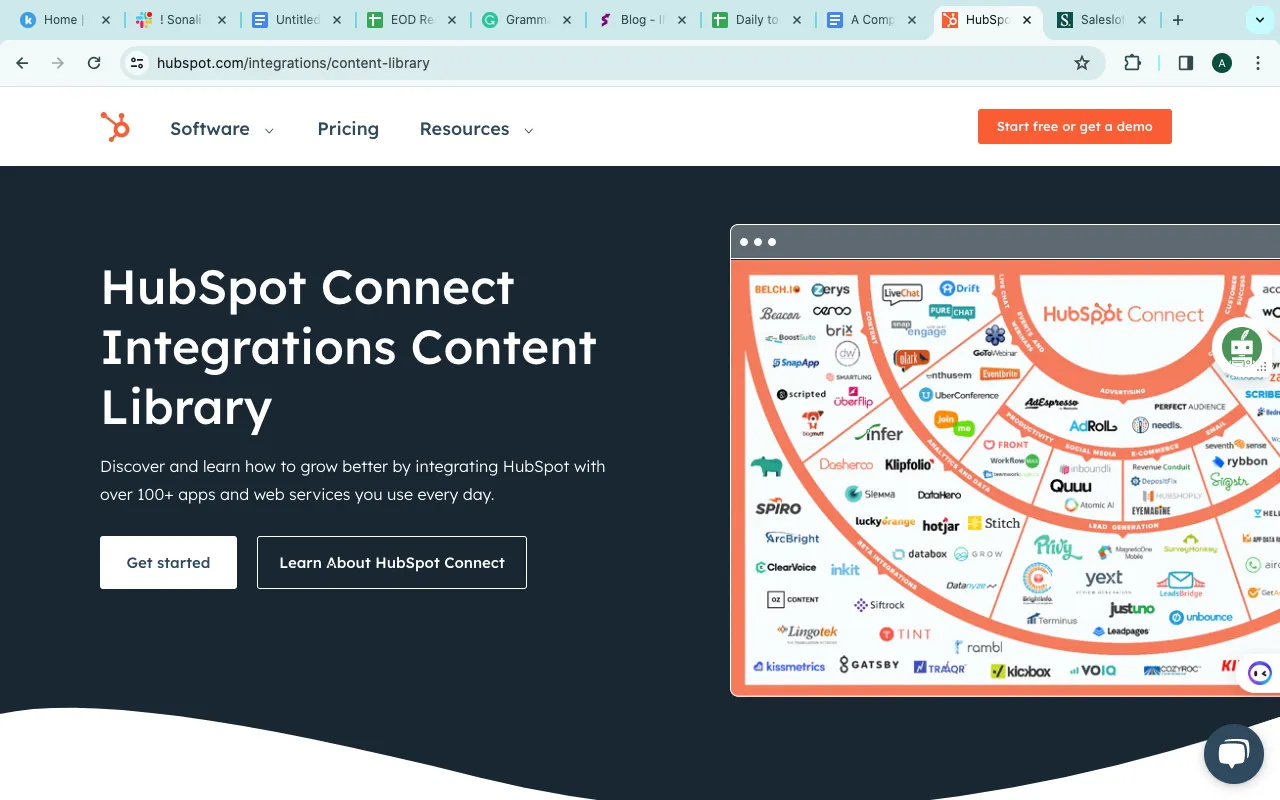
Task: Open the live chat bubble widget
Action: coord(1234,753)
